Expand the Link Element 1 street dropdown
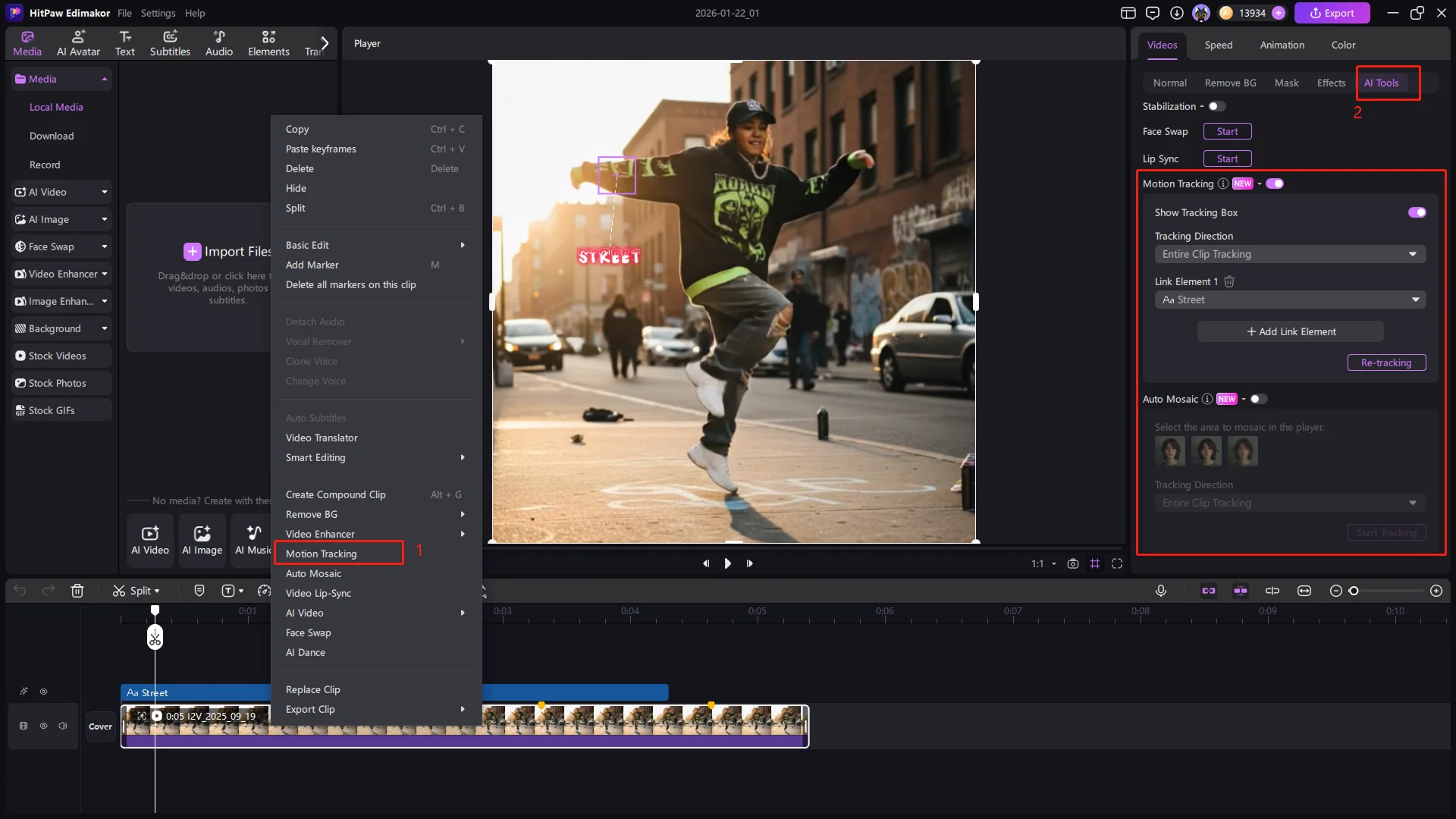 click(1289, 300)
